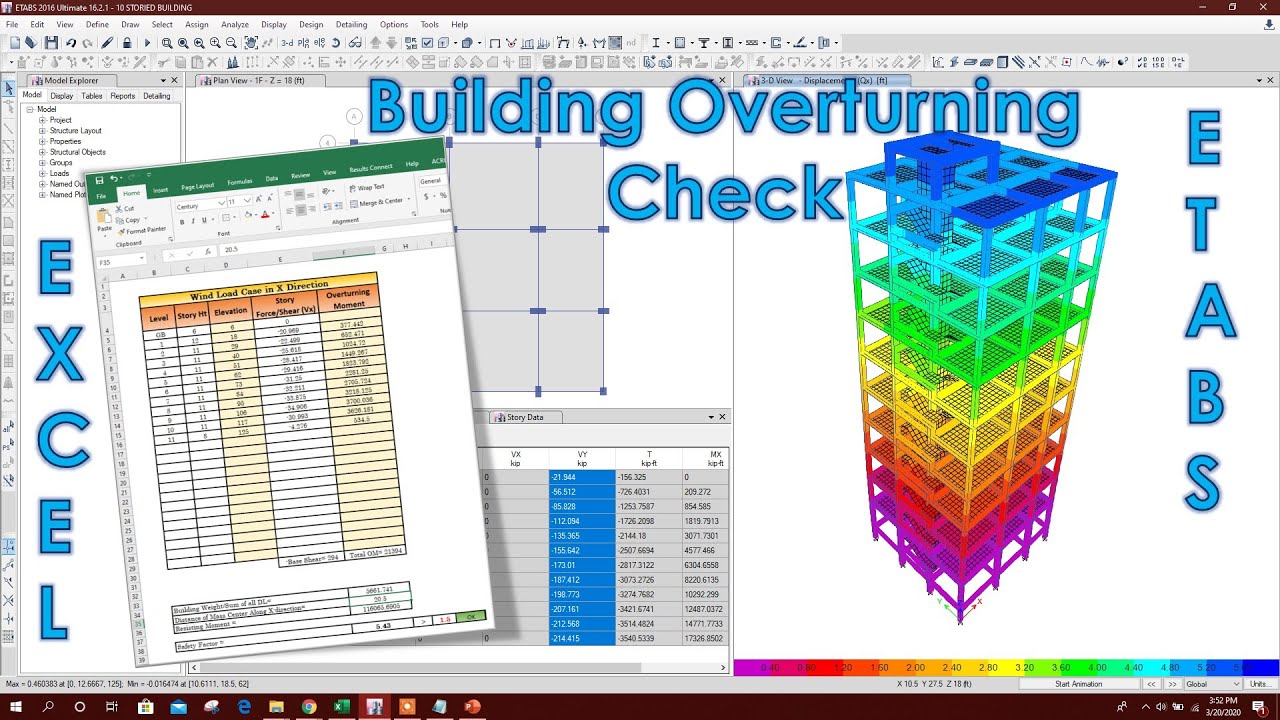Click the Rubber Band Zoom icon
This screenshot has width=1280, height=720.
click(x=168, y=43)
